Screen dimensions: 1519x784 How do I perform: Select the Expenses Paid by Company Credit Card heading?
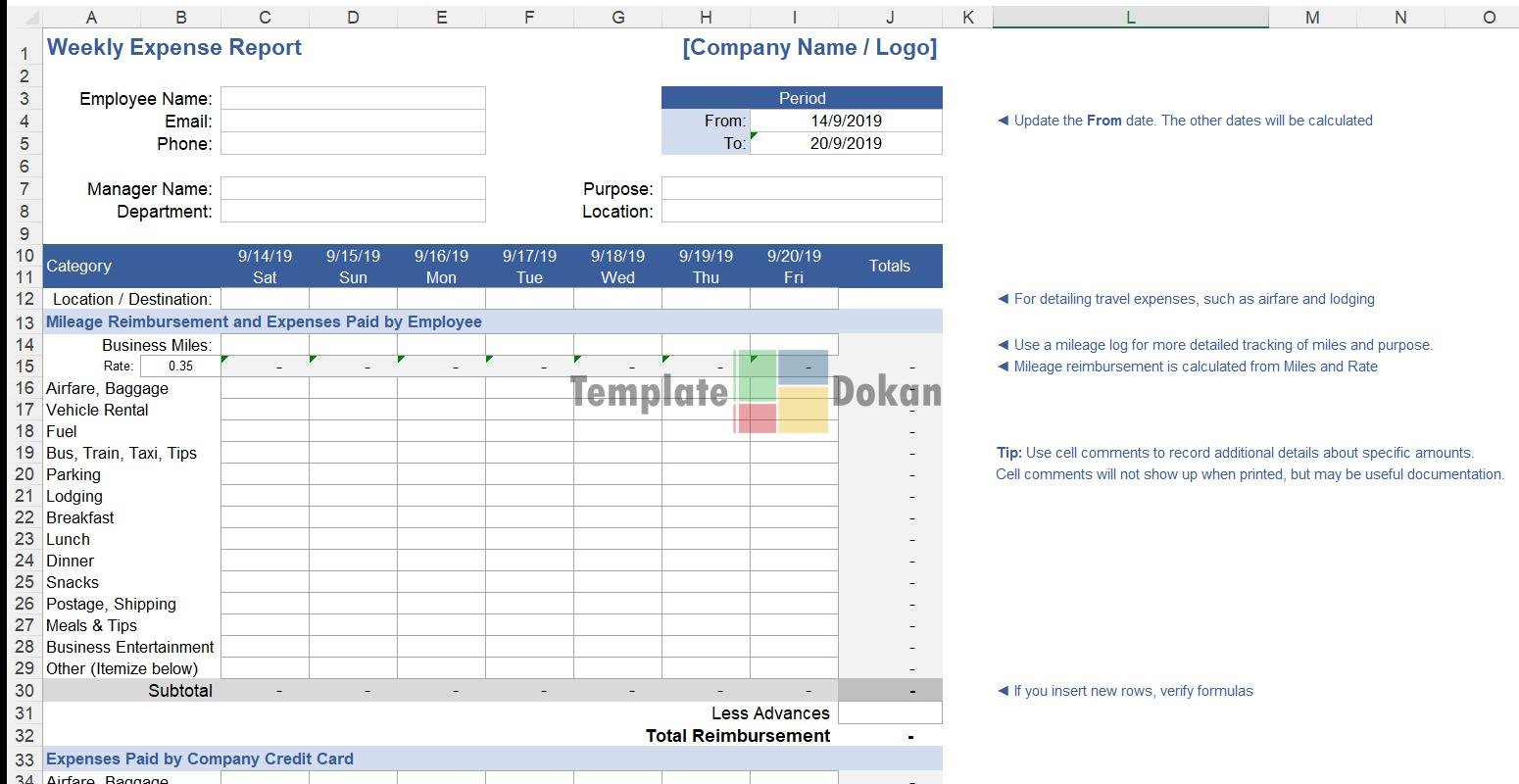coord(200,759)
